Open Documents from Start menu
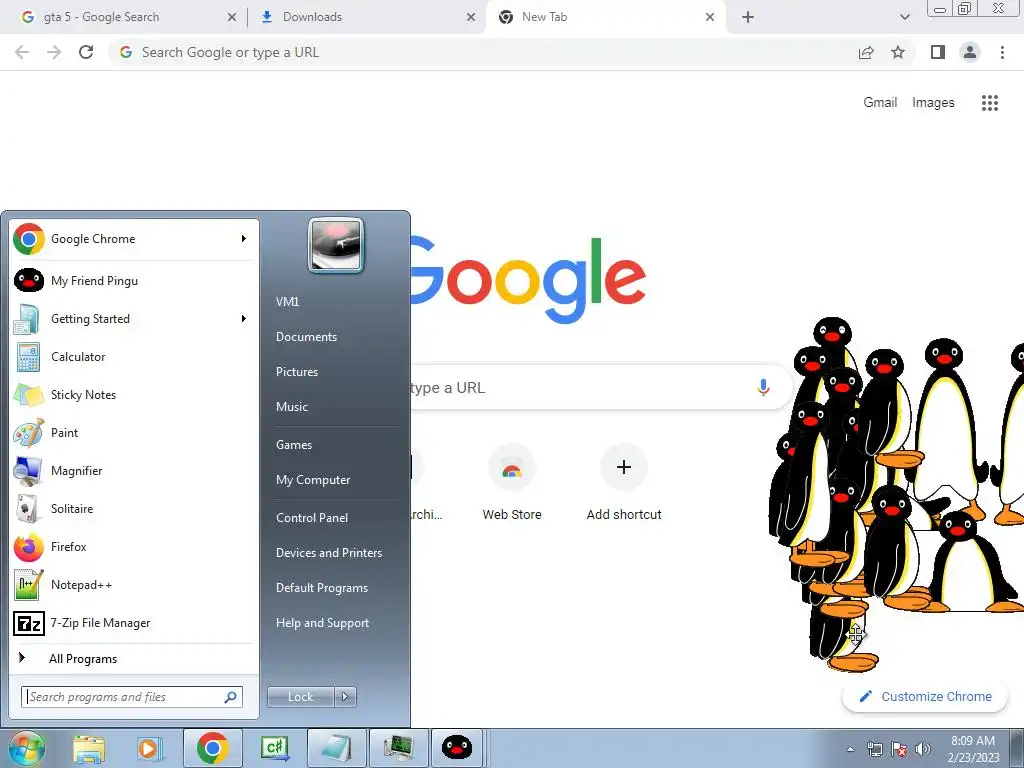The width and height of the screenshot is (1024, 768). (x=306, y=337)
